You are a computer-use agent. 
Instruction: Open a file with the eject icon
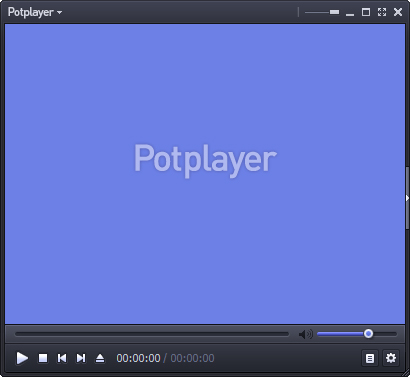[x=100, y=358]
